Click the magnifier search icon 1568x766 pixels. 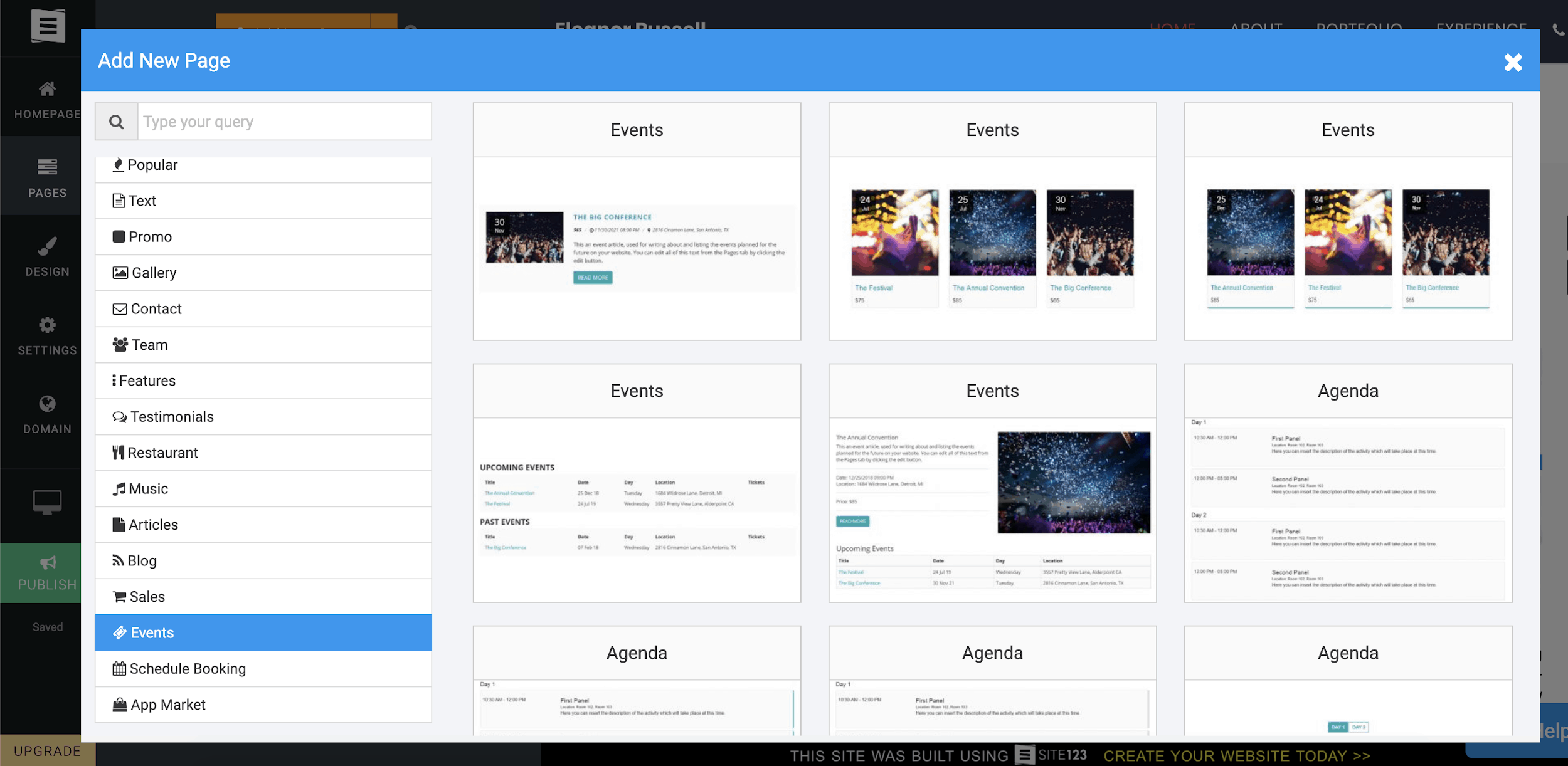tap(116, 122)
